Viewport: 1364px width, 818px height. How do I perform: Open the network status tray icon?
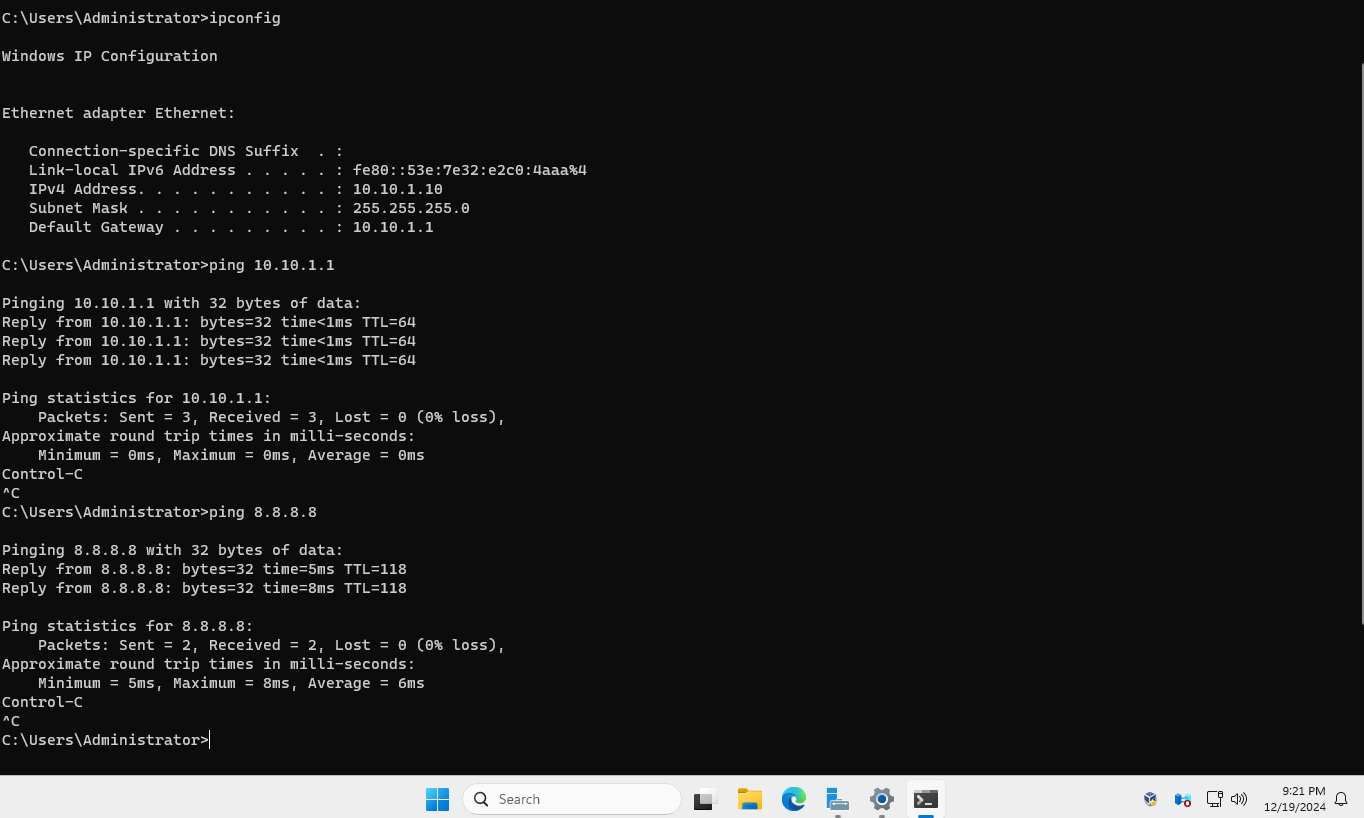click(x=1213, y=799)
